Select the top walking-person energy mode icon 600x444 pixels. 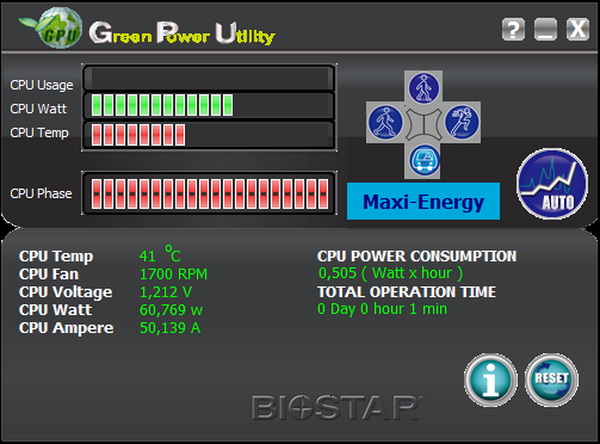click(424, 88)
